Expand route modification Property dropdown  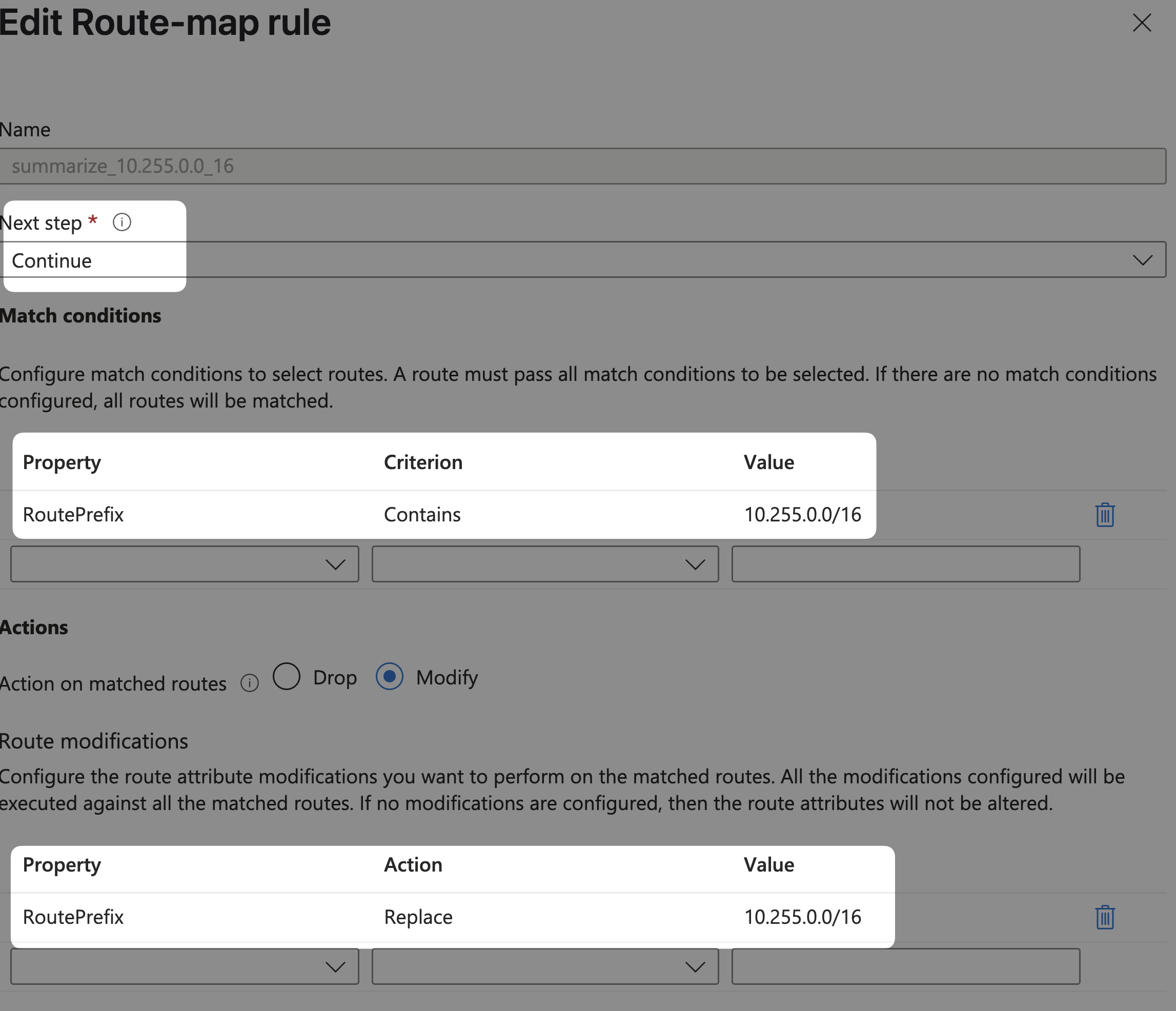pyautogui.click(x=185, y=967)
